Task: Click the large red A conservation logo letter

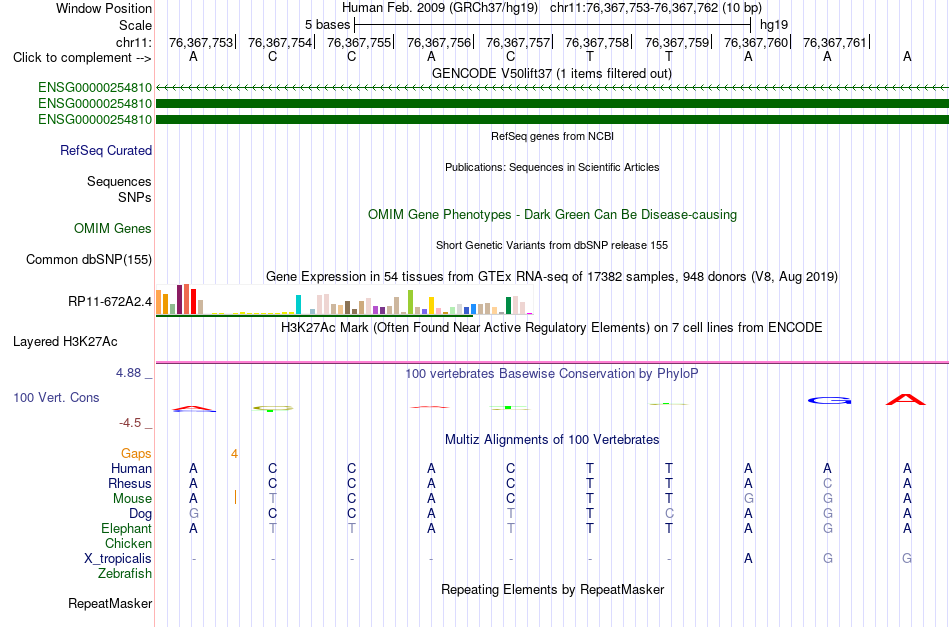Action: click(906, 399)
